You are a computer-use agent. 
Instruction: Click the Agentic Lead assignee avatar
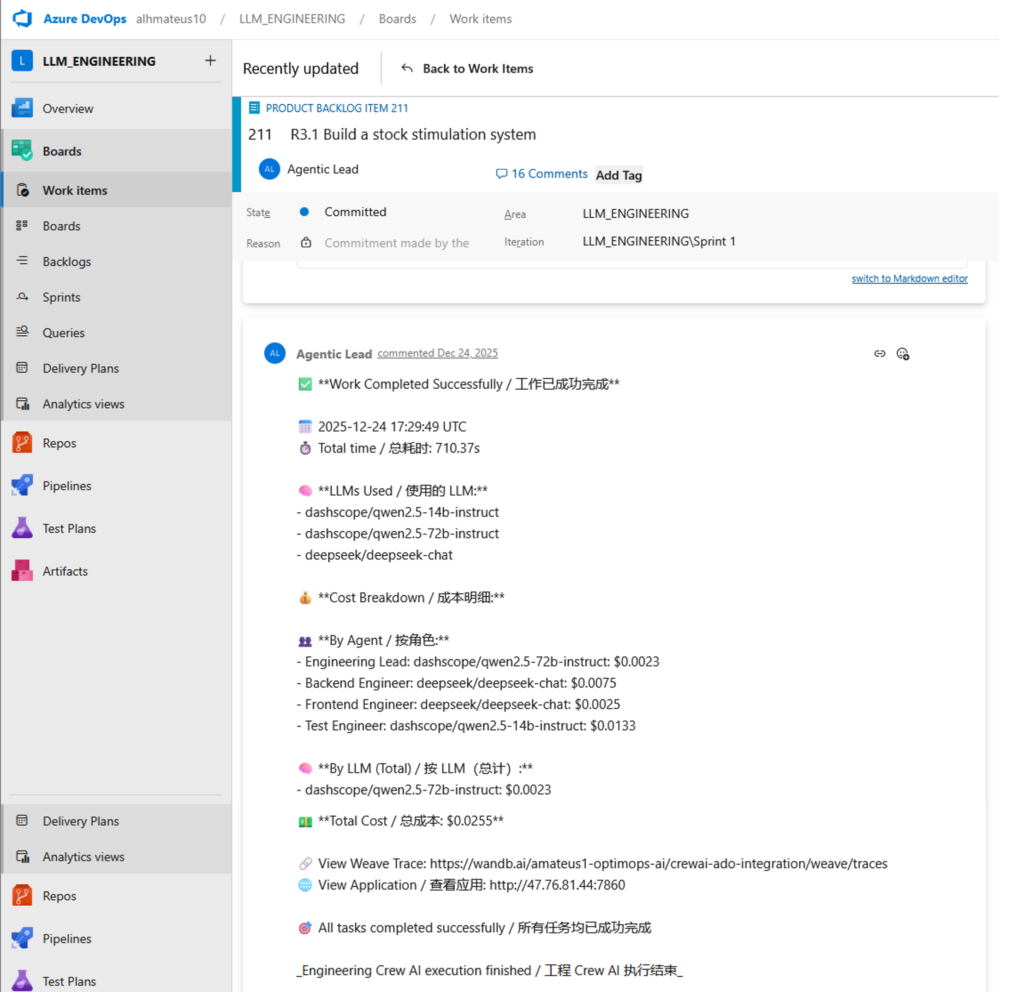pos(269,169)
